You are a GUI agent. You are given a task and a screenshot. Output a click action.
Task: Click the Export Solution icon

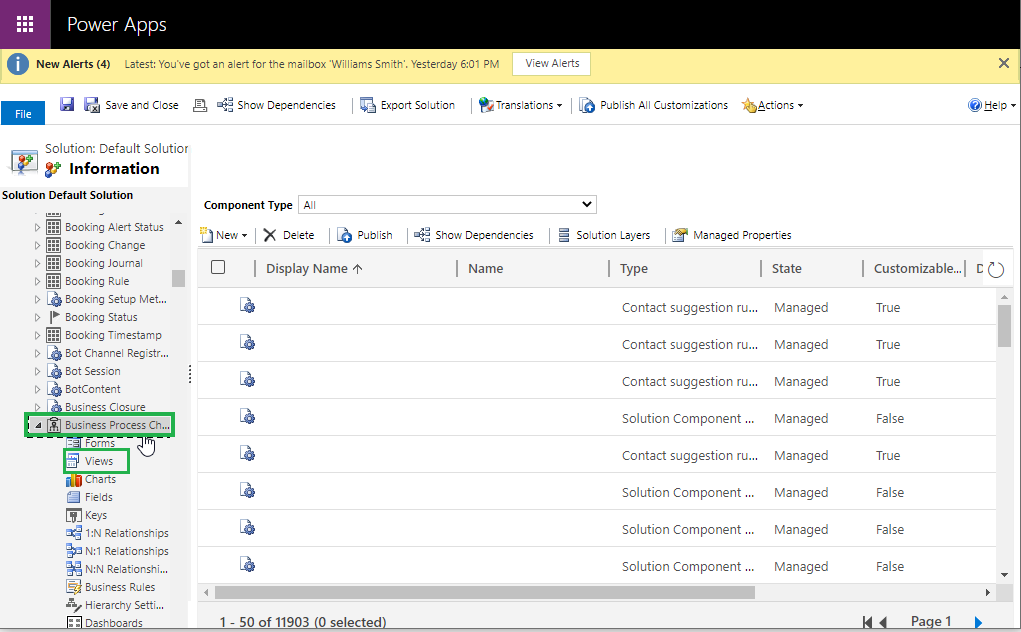click(367, 105)
